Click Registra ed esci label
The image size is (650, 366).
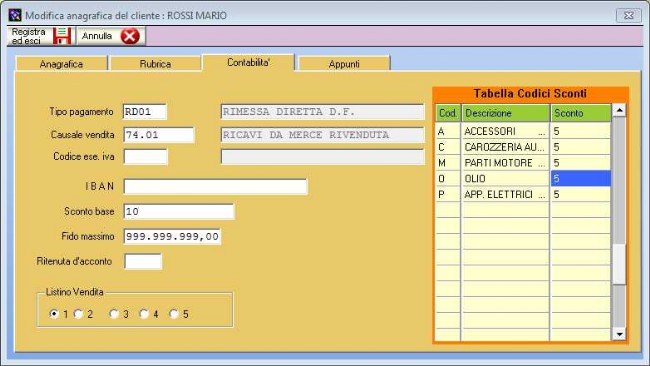click(28, 36)
